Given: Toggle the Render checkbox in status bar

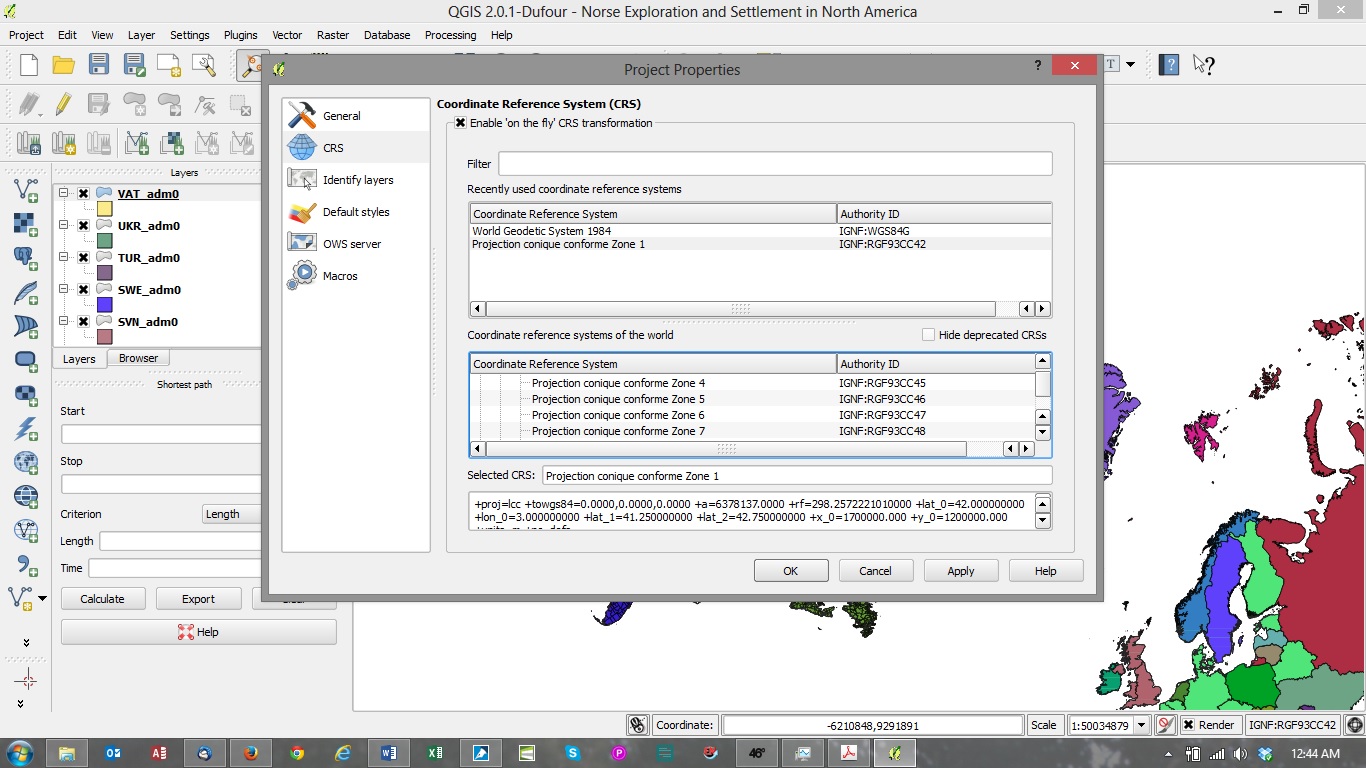Looking at the screenshot, I should pos(1188,725).
